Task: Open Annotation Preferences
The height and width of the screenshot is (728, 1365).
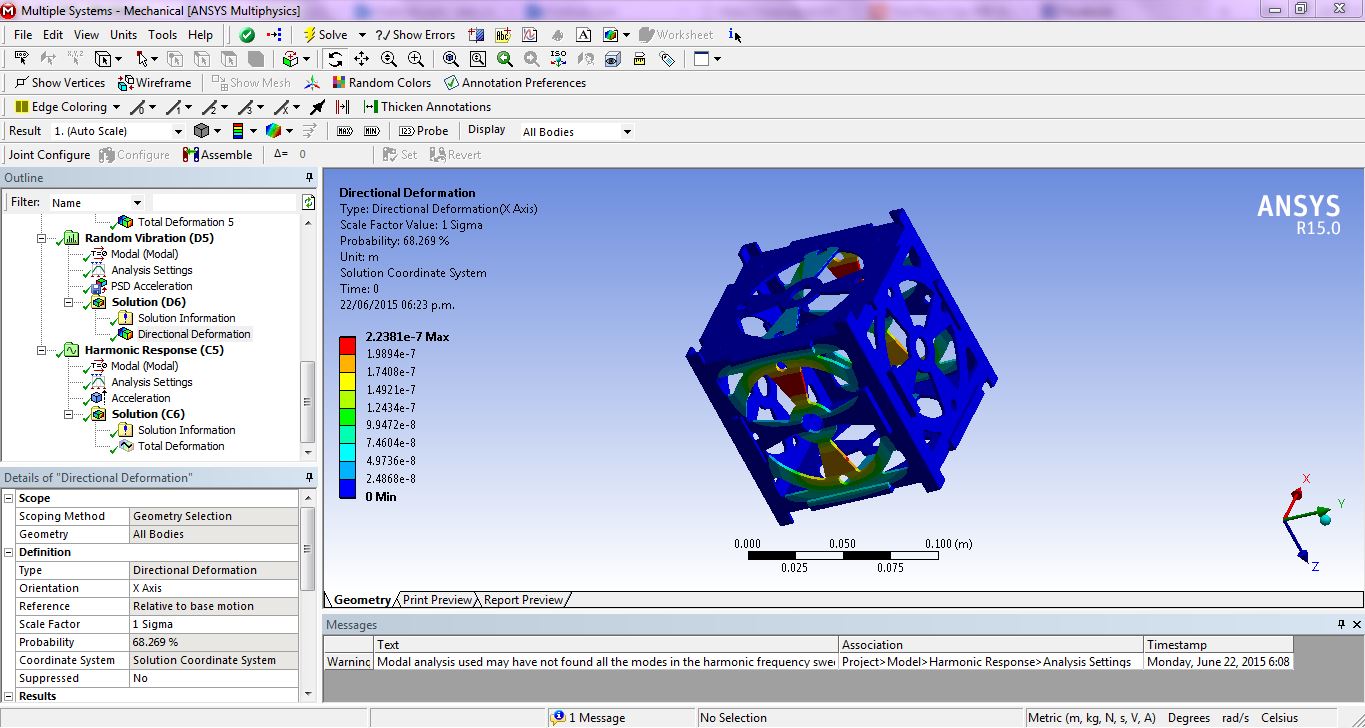Action: pos(515,83)
